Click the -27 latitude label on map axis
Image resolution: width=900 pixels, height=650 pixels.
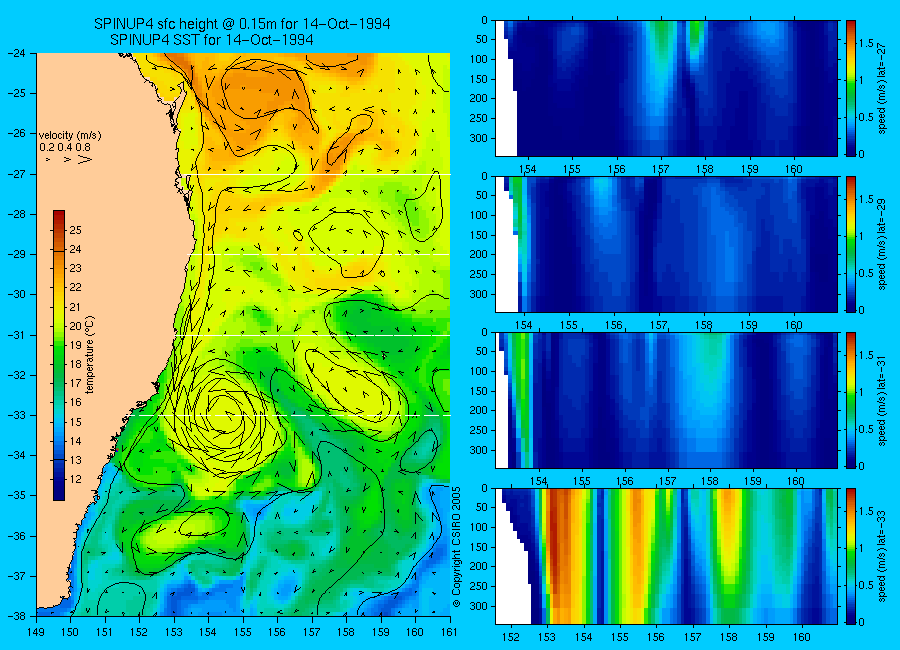pos(16,174)
